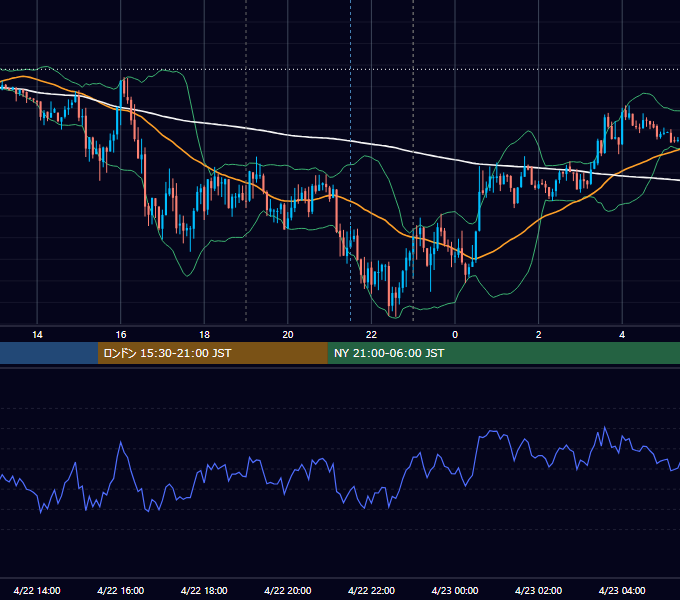
Task: Click the 20 hour axis label
Action: (288, 335)
